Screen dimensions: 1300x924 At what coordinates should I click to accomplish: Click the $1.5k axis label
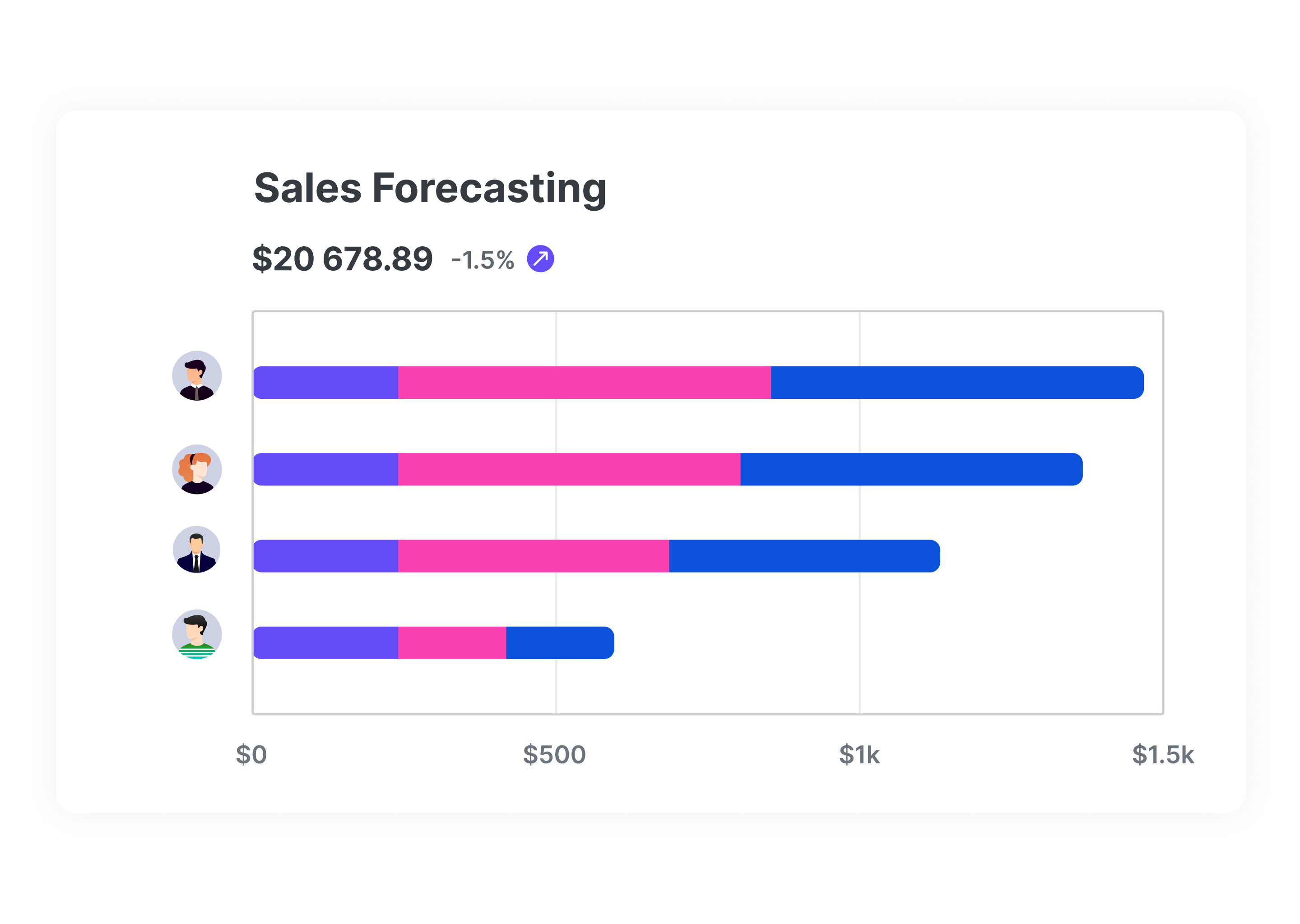pos(1163,755)
